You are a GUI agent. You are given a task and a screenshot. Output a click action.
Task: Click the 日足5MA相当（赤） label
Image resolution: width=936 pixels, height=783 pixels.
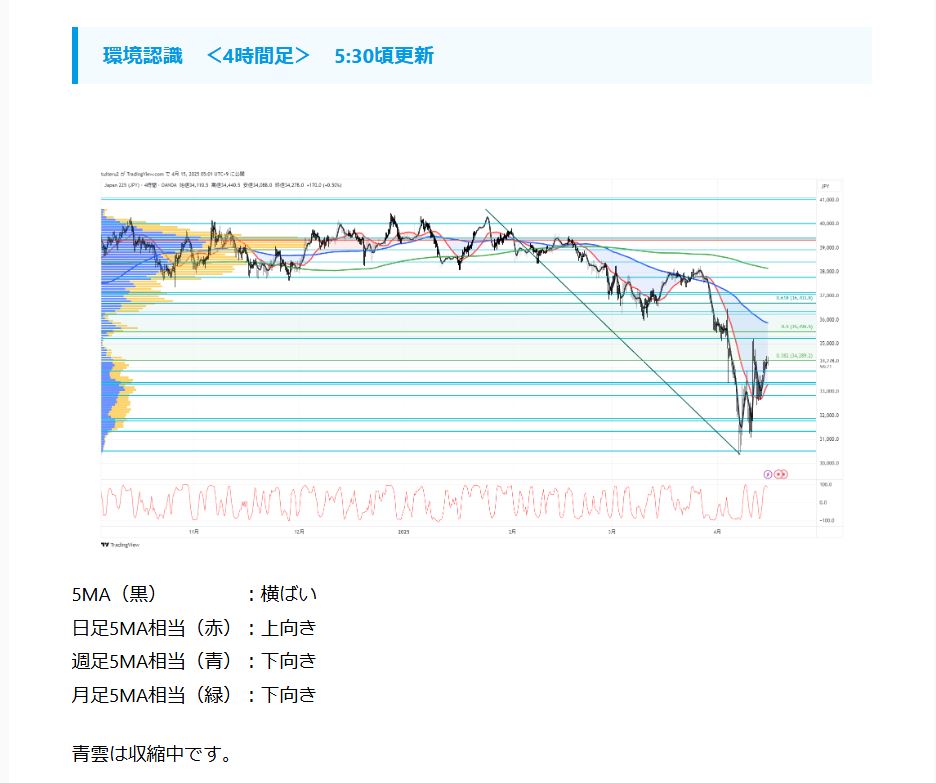click(152, 628)
